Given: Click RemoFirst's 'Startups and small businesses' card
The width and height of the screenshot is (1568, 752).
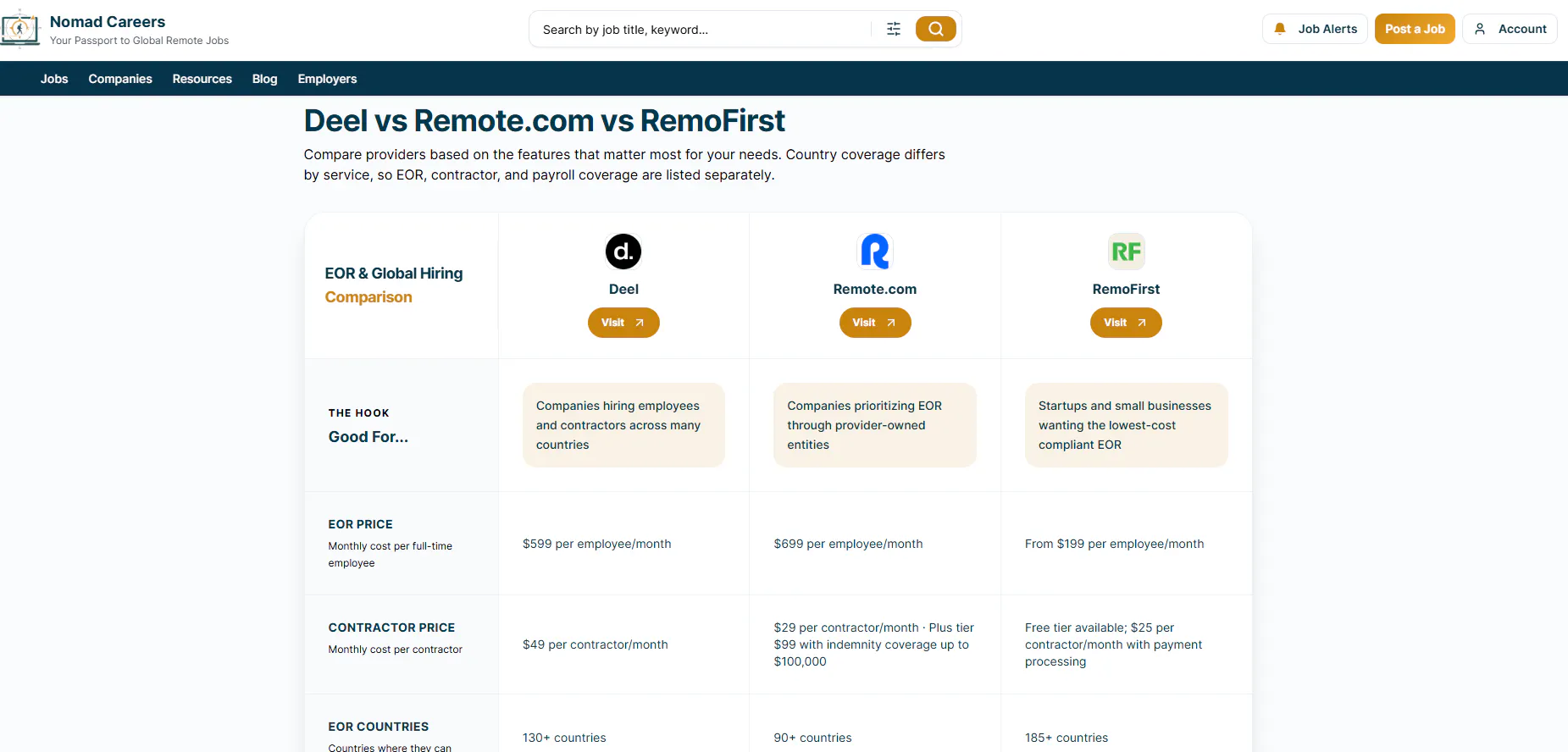Looking at the screenshot, I should click(1127, 425).
